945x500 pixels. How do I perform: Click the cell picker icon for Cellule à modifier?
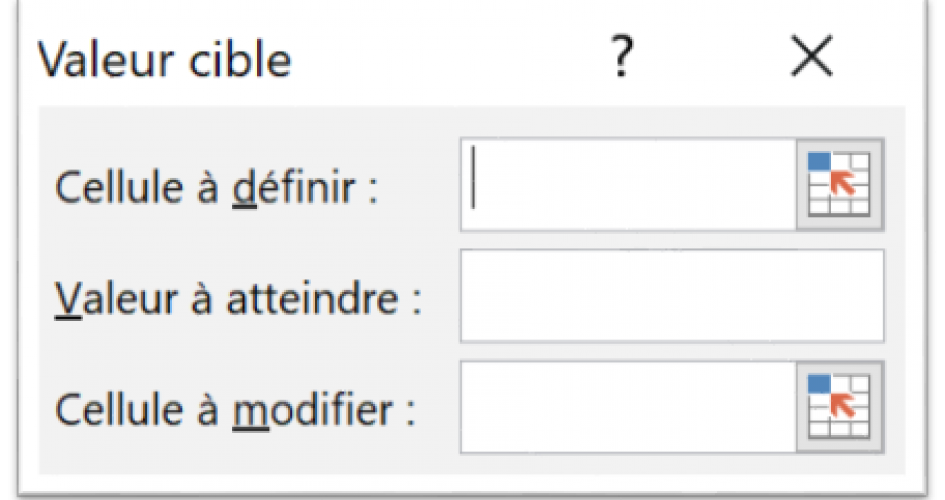(x=840, y=407)
